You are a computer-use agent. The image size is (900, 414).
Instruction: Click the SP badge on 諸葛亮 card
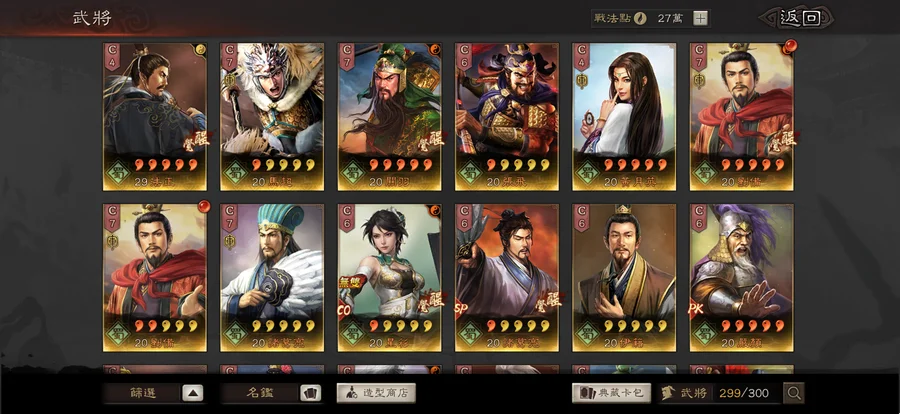[461, 308]
